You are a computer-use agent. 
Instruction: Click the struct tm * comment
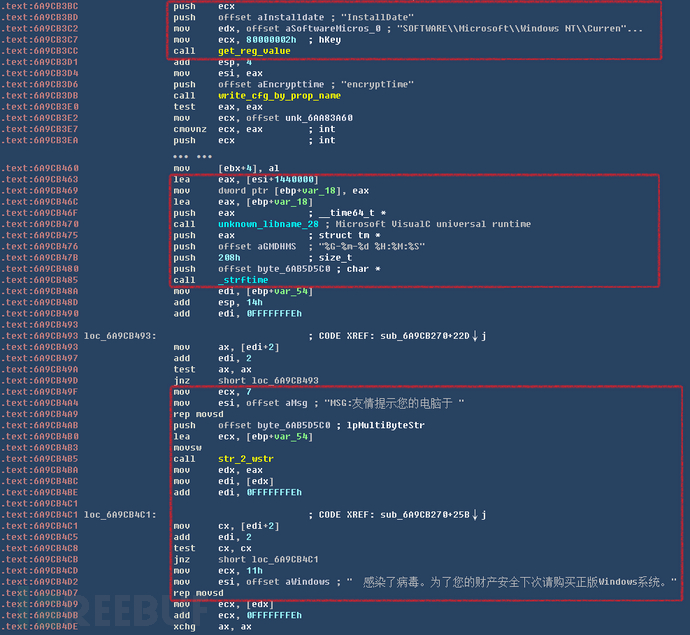(x=349, y=235)
